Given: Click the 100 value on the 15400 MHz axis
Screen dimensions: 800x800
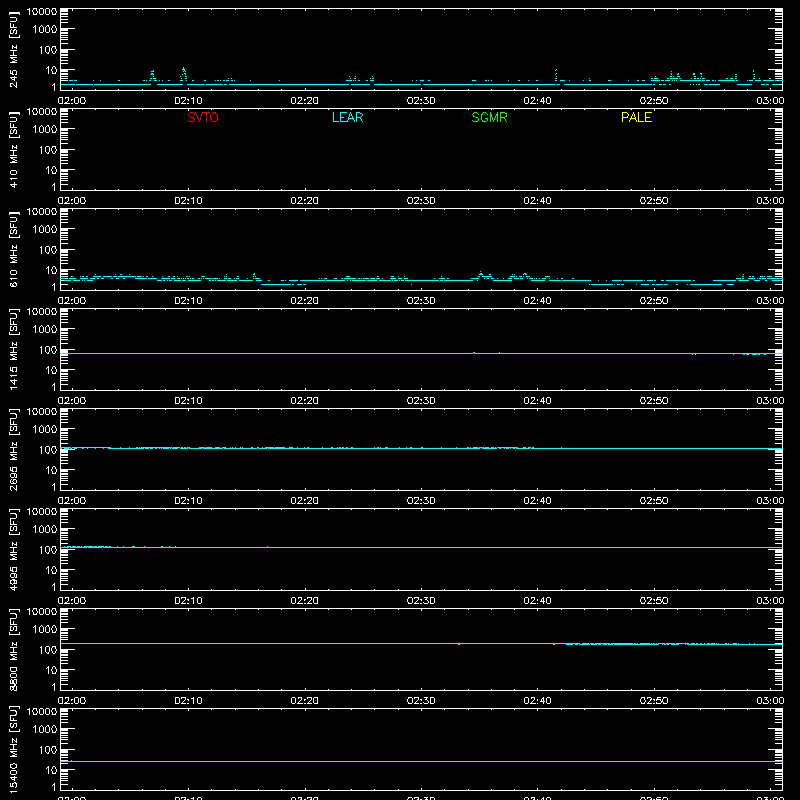Looking at the screenshot, I should 48,750.
